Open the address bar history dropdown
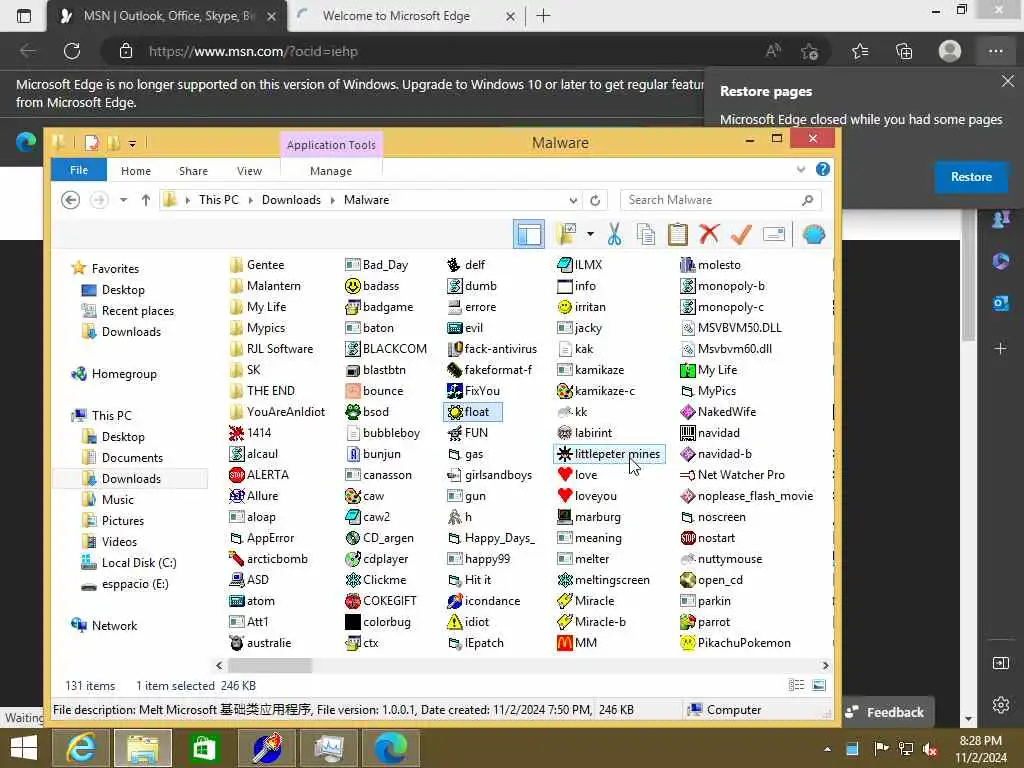 click(x=573, y=200)
